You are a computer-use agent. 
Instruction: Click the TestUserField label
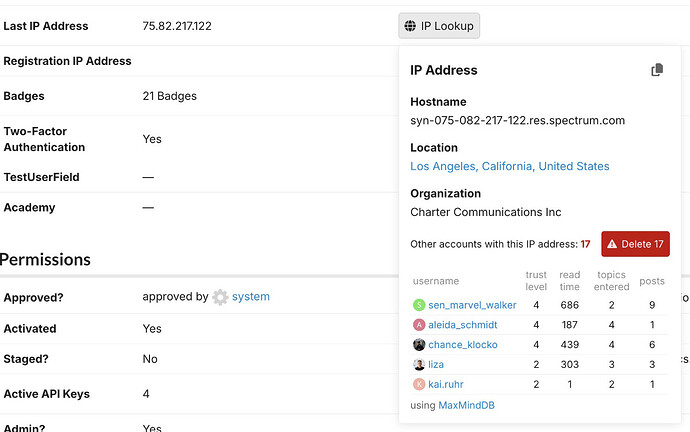point(41,177)
